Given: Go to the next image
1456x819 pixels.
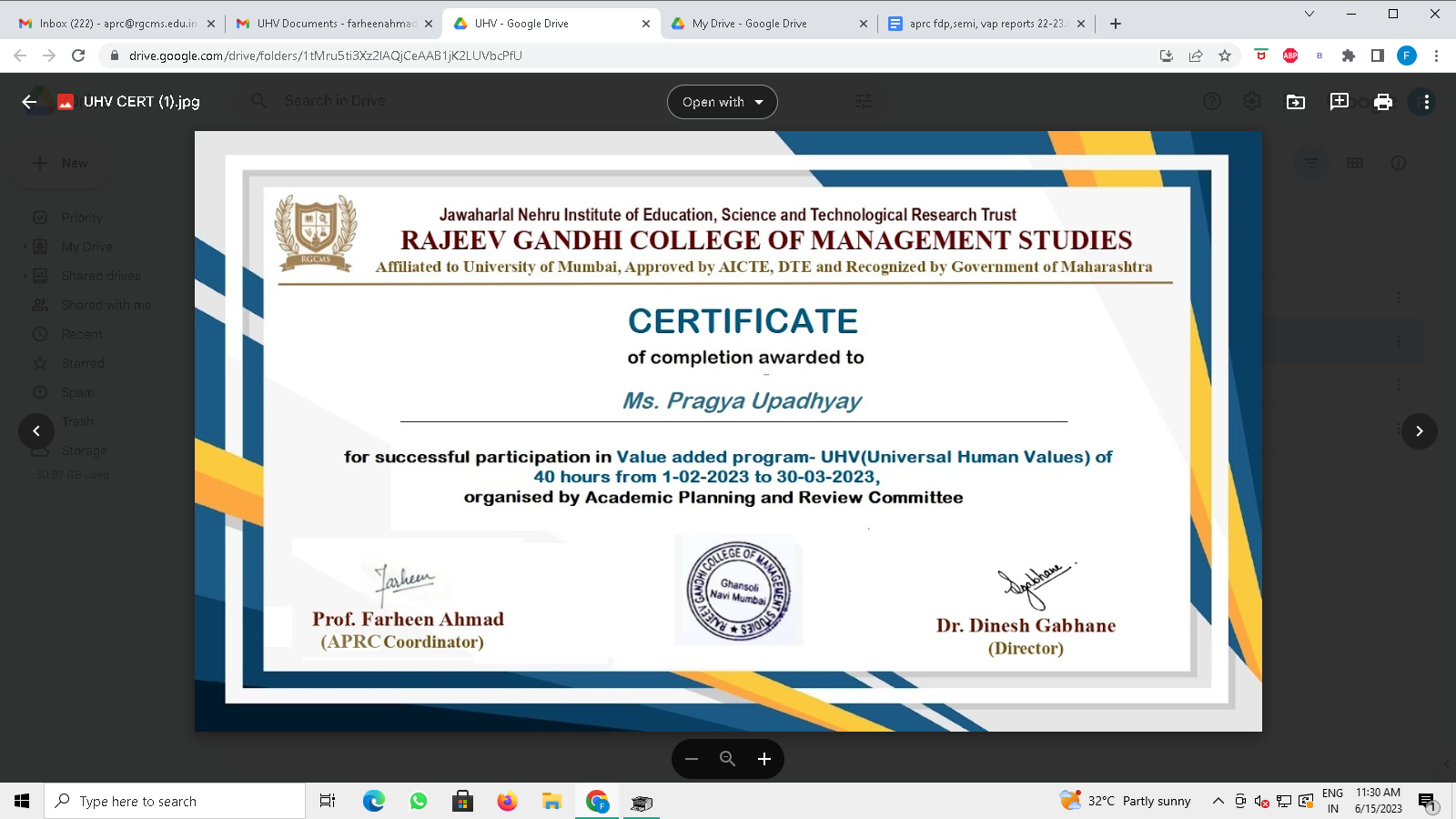Looking at the screenshot, I should click(1419, 430).
